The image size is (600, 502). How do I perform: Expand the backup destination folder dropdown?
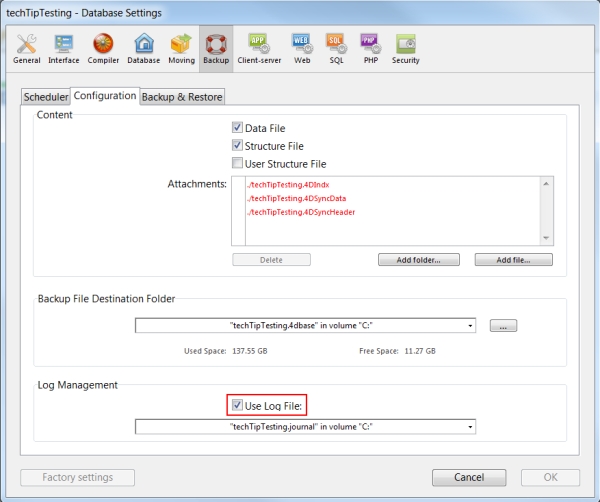tap(470, 325)
